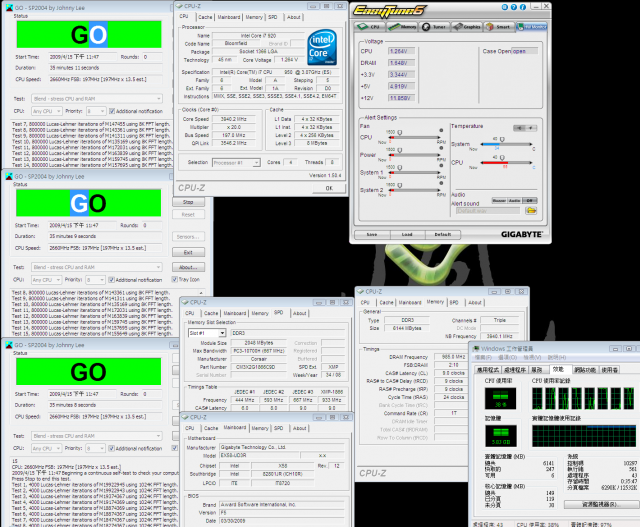This screenshot has height=527, width=640.
Task: Click the CPU temperature alert slider thumb
Action: [x=502, y=158]
